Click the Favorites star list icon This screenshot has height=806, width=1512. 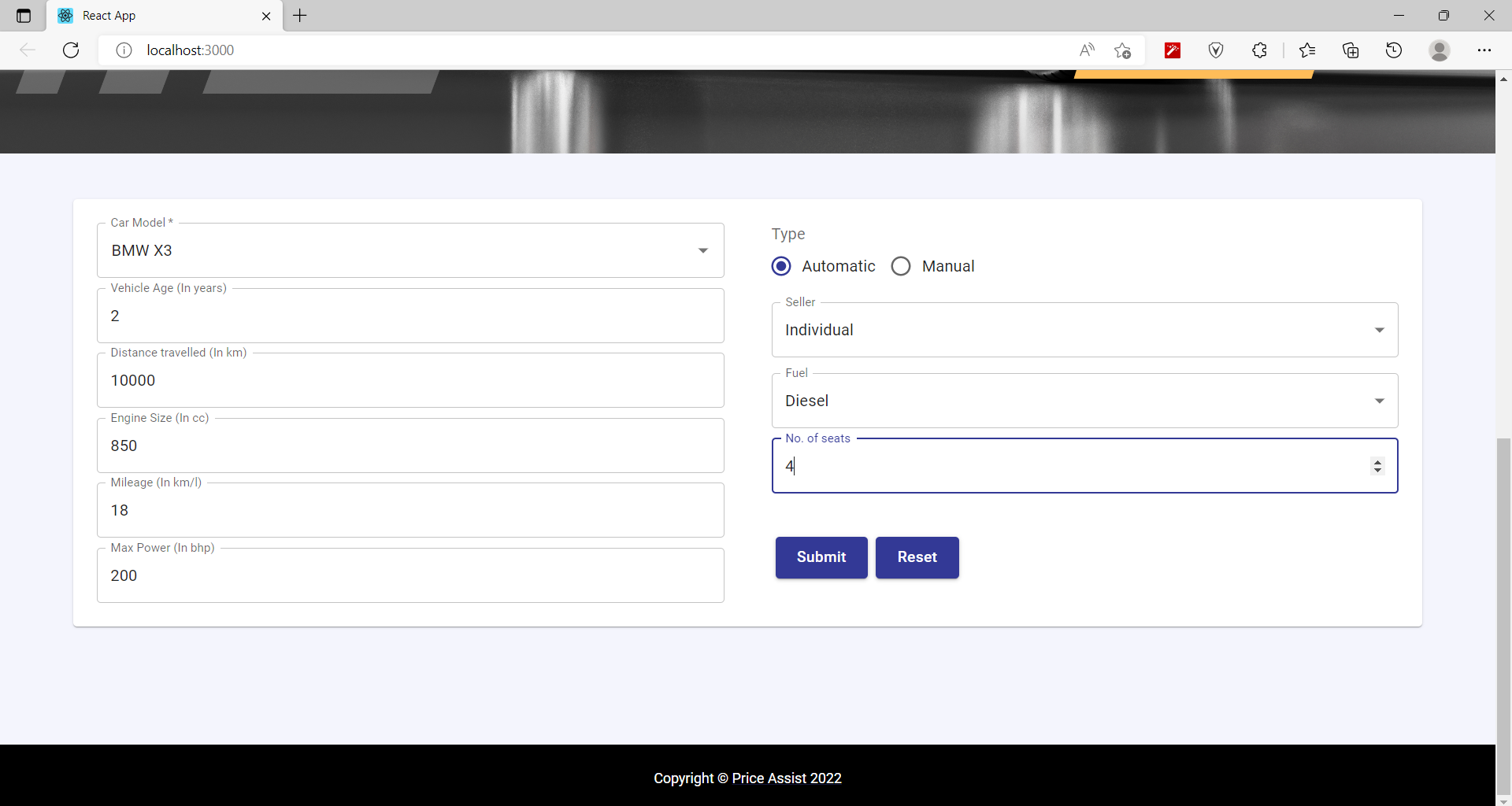tap(1307, 50)
